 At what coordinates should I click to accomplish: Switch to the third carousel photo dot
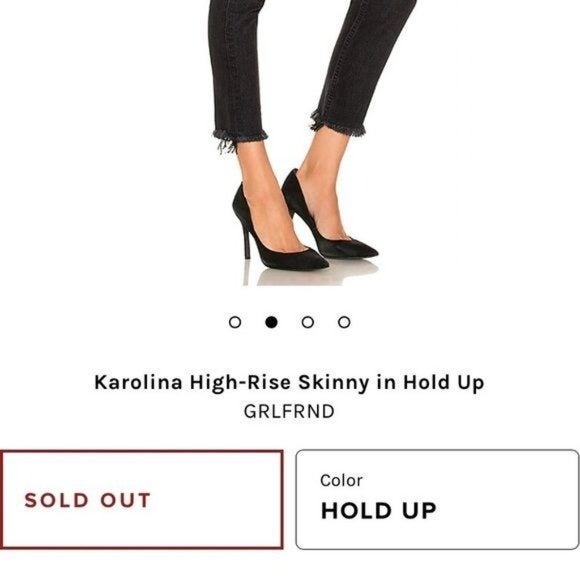click(308, 322)
